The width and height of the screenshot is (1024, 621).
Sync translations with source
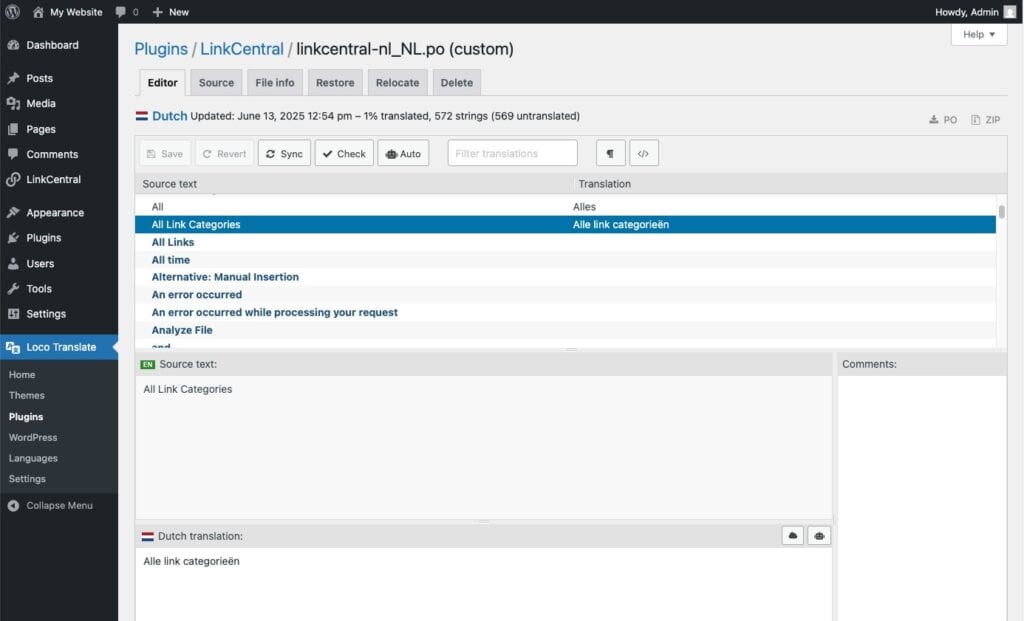284,153
